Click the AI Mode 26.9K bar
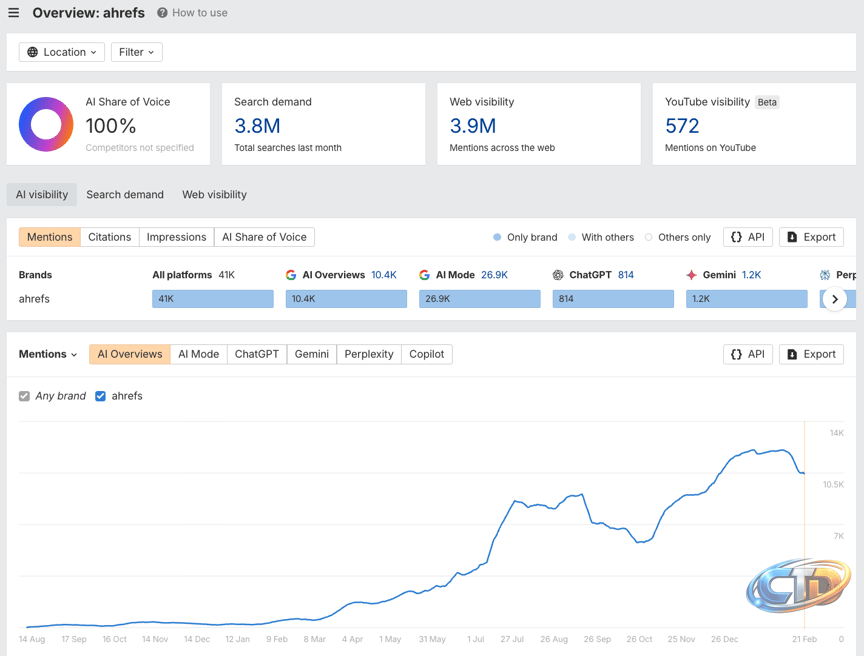The height and width of the screenshot is (656, 864). pos(479,299)
